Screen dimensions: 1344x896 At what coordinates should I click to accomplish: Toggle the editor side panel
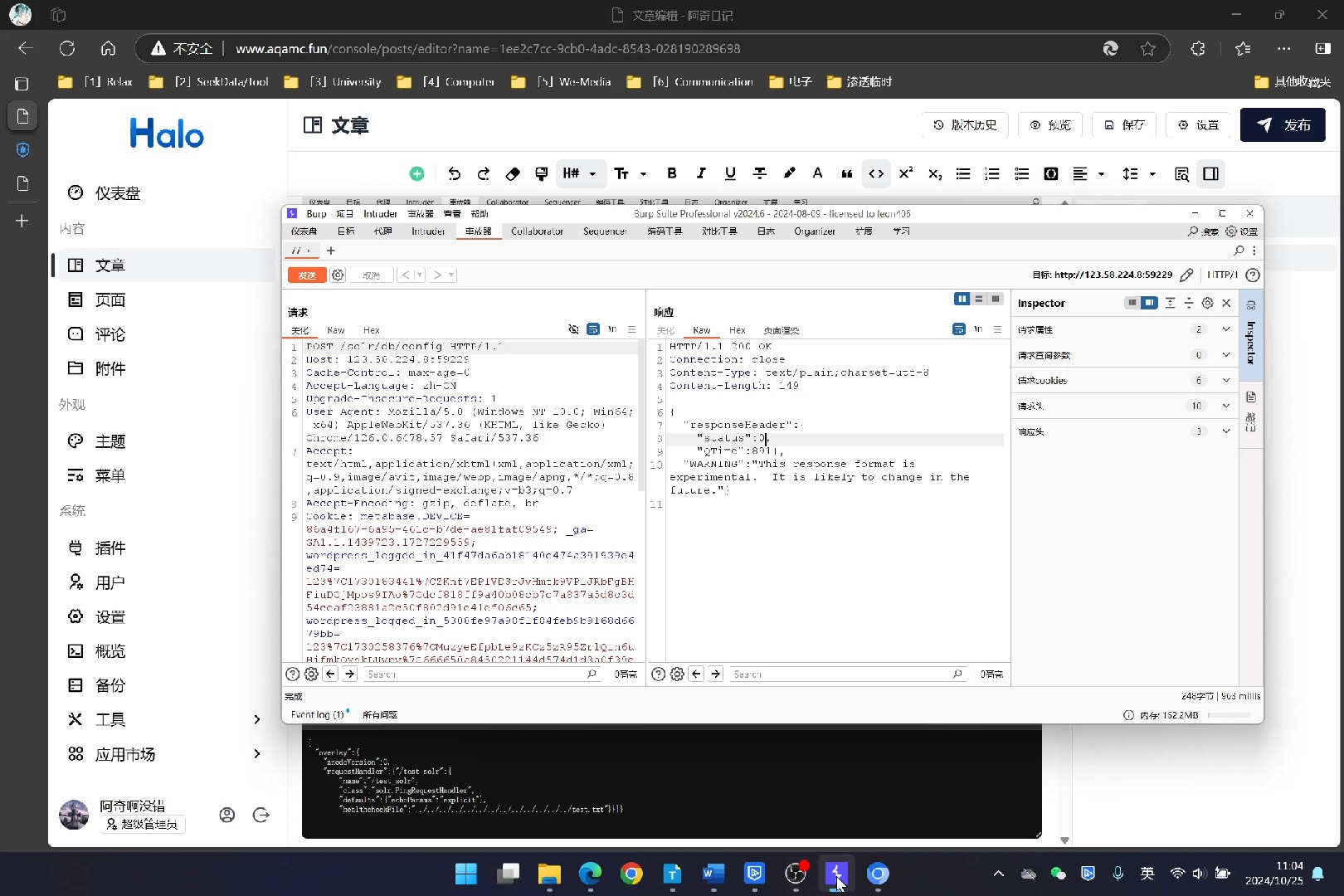(x=1211, y=173)
